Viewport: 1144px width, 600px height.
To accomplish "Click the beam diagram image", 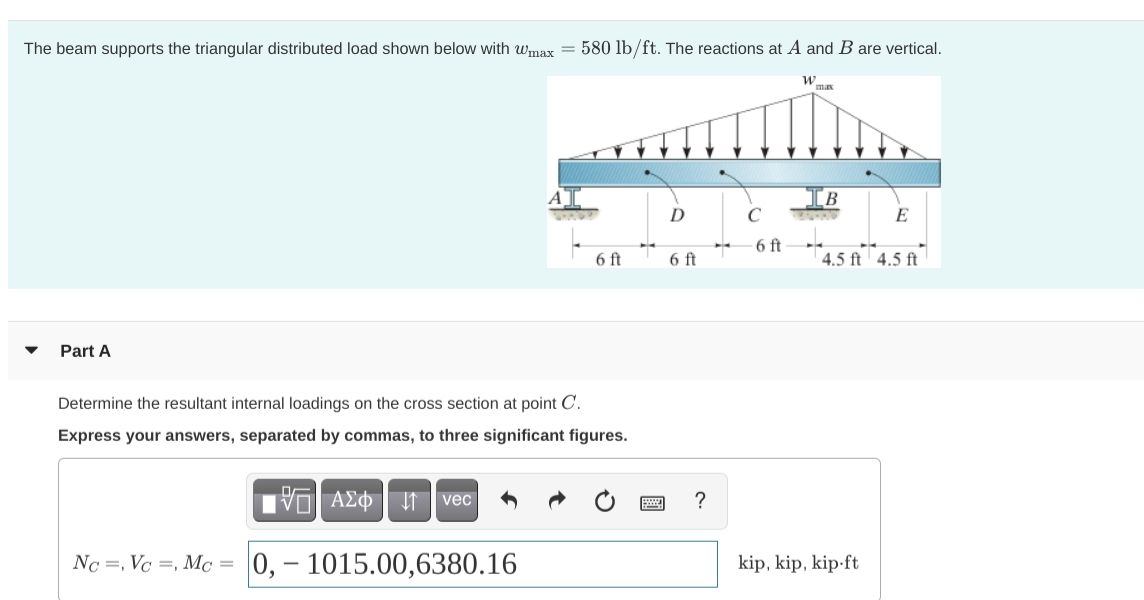I will [x=745, y=172].
